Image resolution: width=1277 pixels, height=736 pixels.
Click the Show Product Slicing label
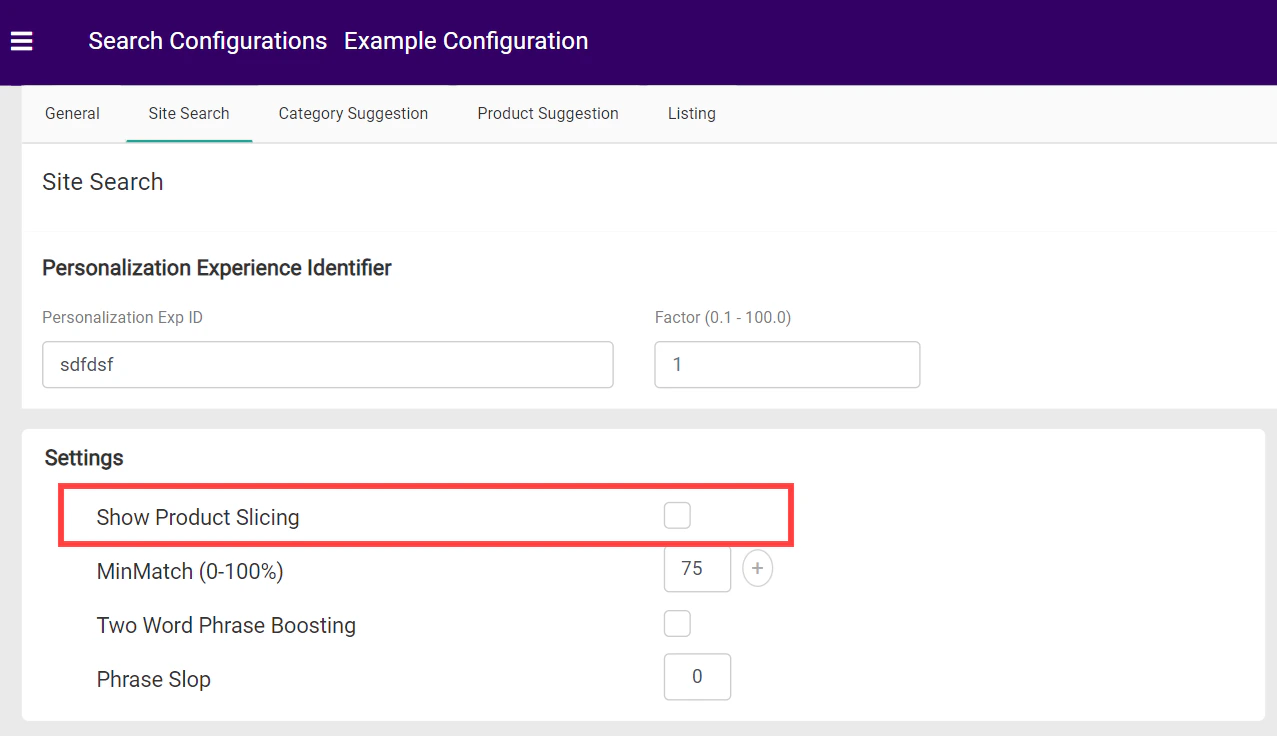point(198,517)
